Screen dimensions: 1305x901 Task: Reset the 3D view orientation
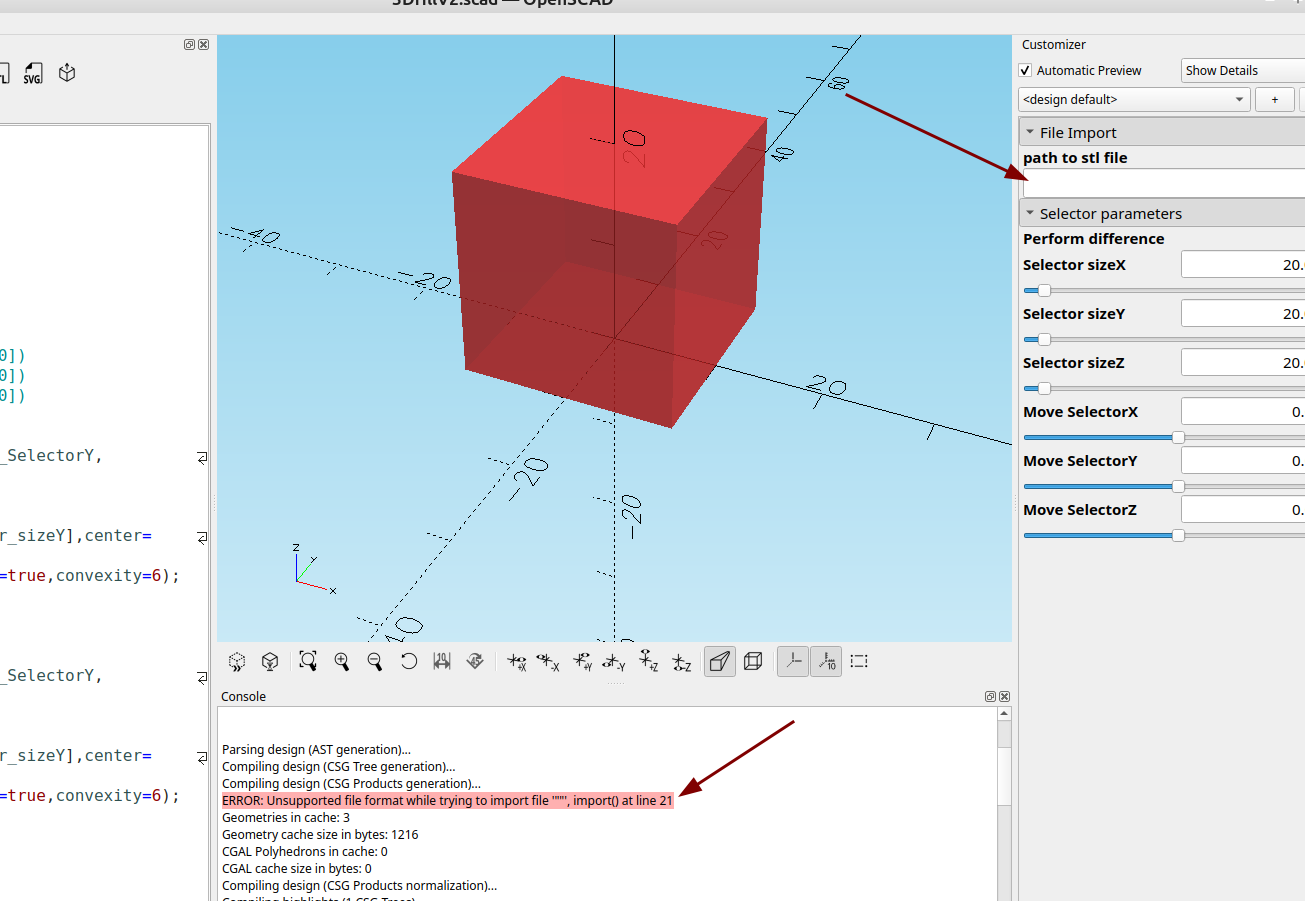click(409, 661)
